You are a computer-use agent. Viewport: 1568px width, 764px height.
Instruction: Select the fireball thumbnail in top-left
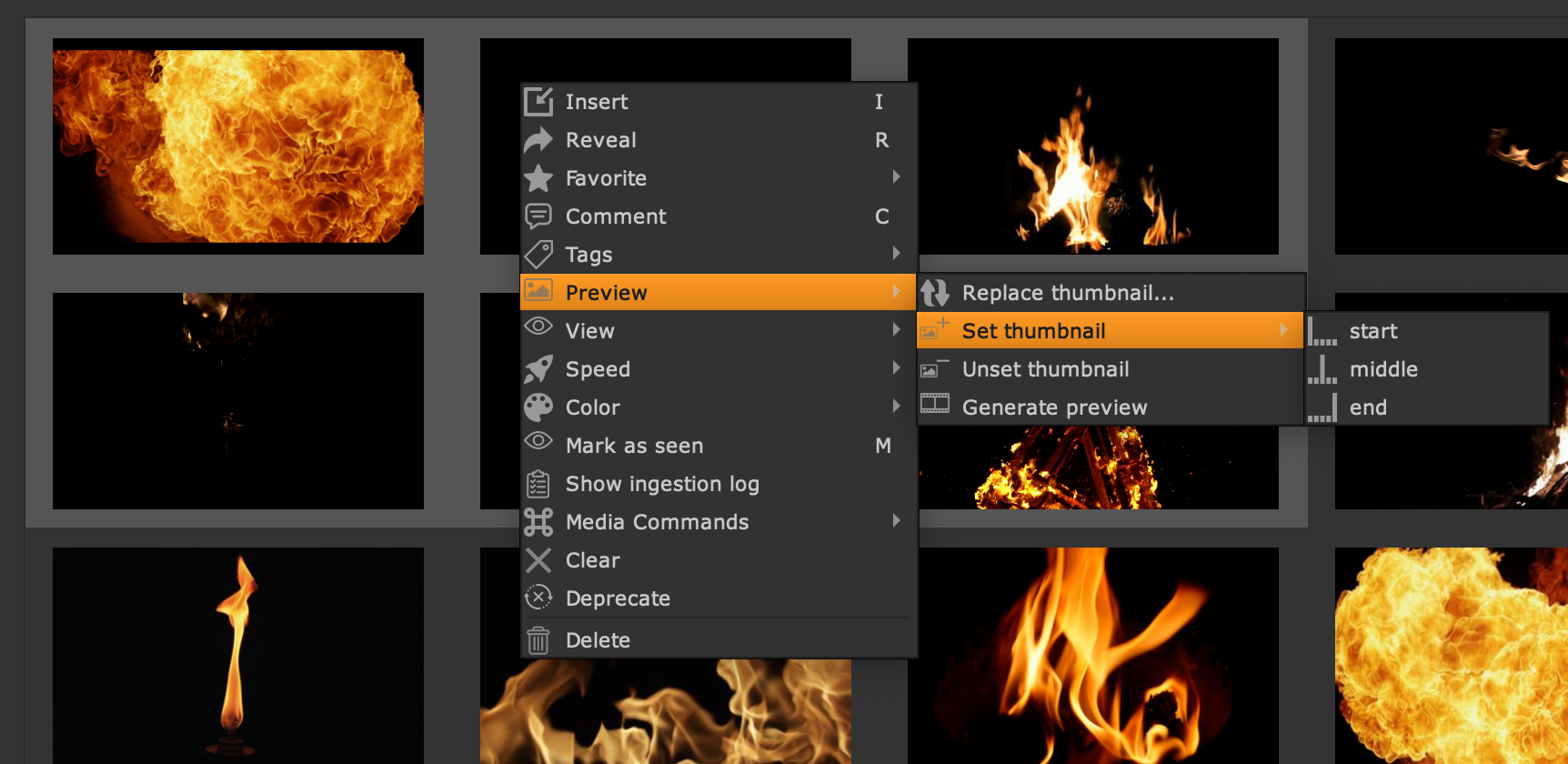pyautogui.click(x=238, y=146)
